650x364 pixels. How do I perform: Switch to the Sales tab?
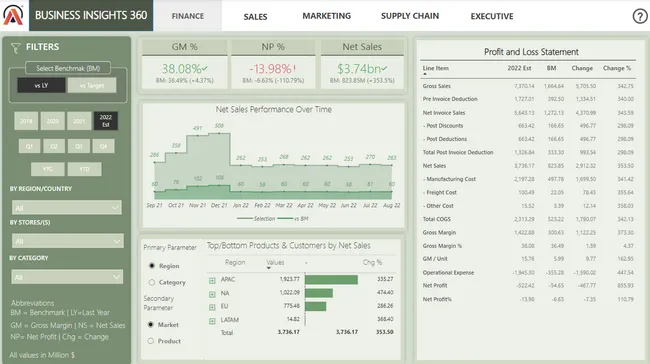[255, 17]
